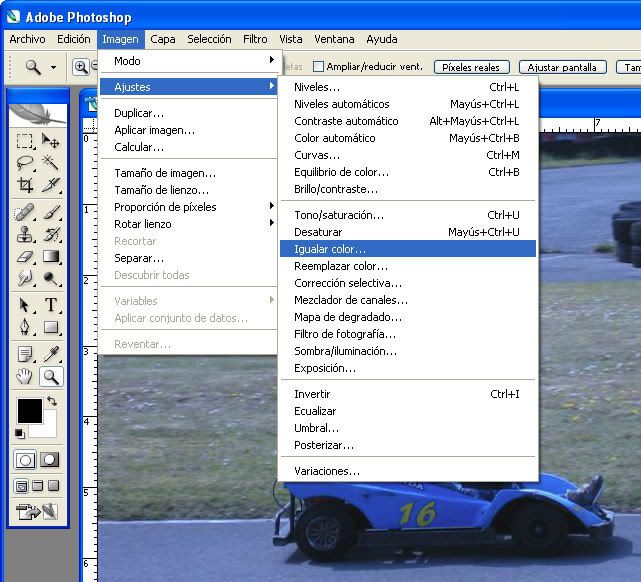Select the Pen tool
The image size is (641, 582).
click(25, 327)
